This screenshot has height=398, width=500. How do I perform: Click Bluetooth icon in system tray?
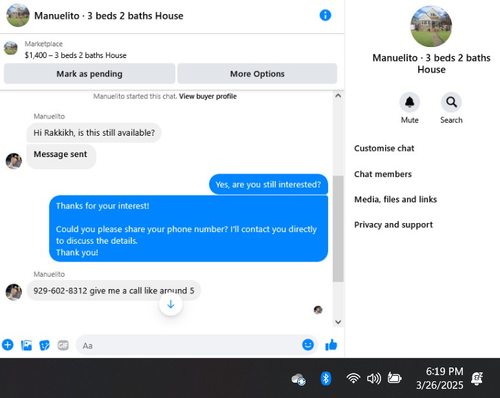pos(326,379)
